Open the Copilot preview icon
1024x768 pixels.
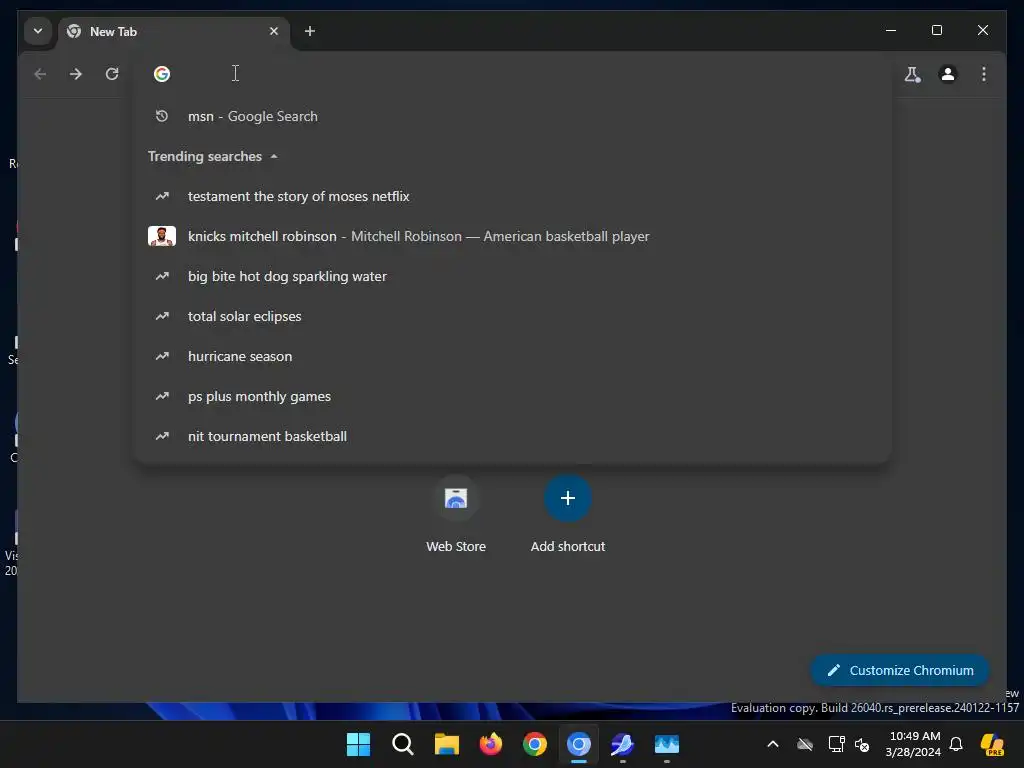pyautogui.click(x=992, y=744)
